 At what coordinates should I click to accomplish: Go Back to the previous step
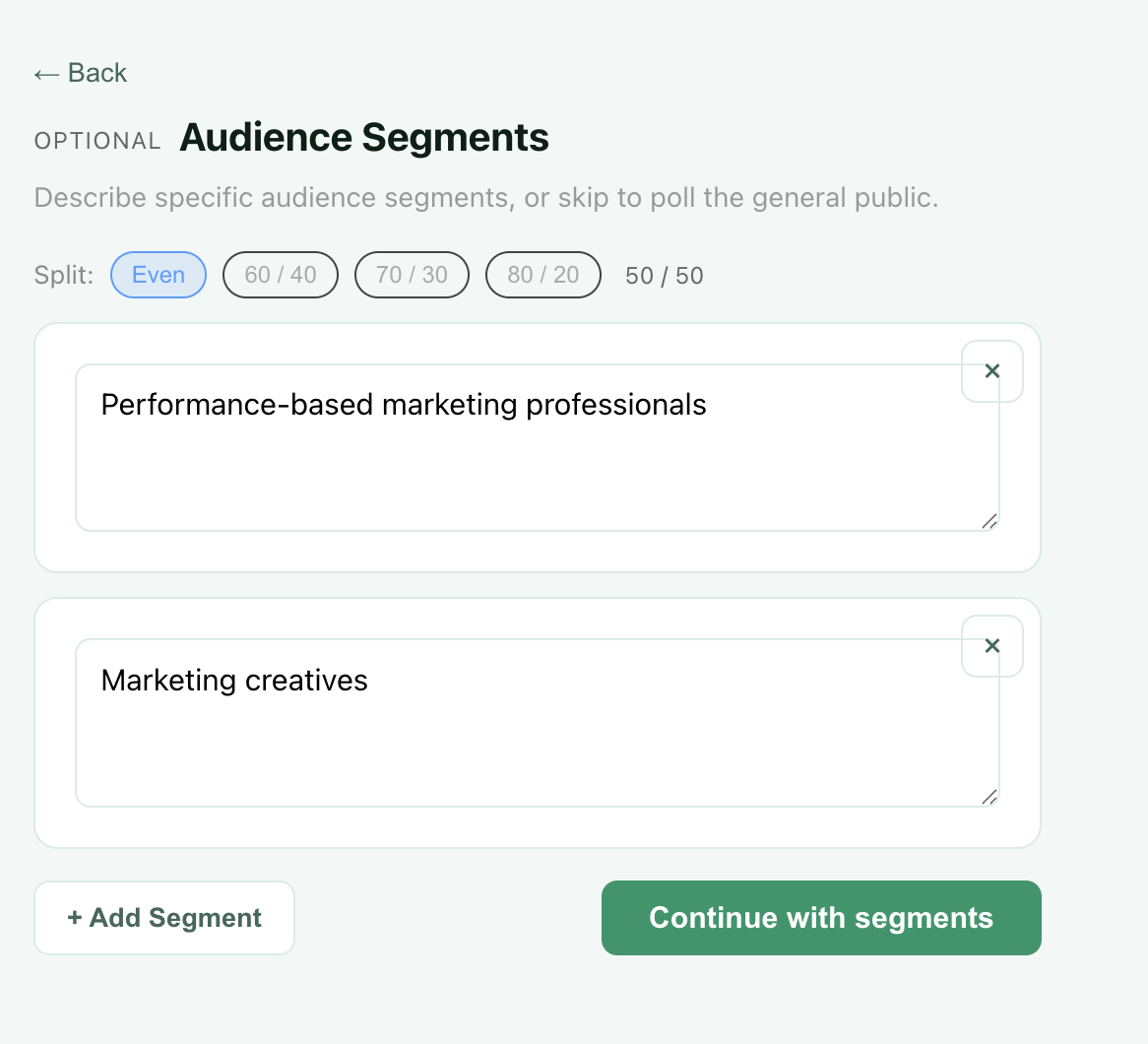[81, 74]
